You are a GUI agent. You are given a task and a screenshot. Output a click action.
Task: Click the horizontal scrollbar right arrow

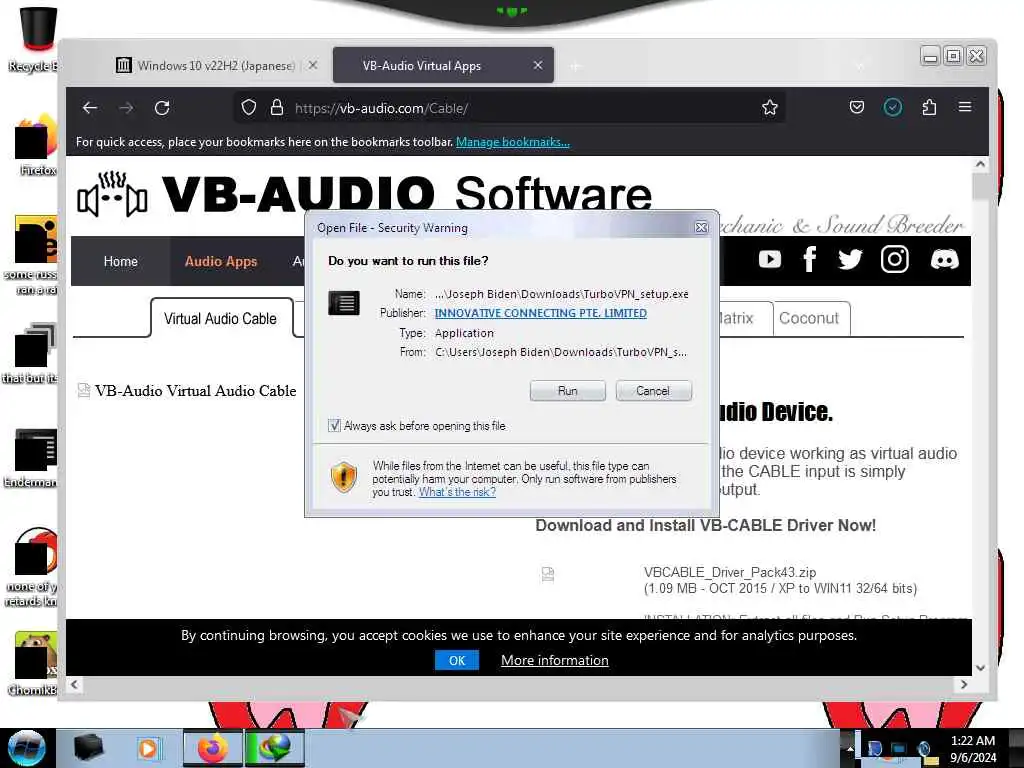click(964, 684)
